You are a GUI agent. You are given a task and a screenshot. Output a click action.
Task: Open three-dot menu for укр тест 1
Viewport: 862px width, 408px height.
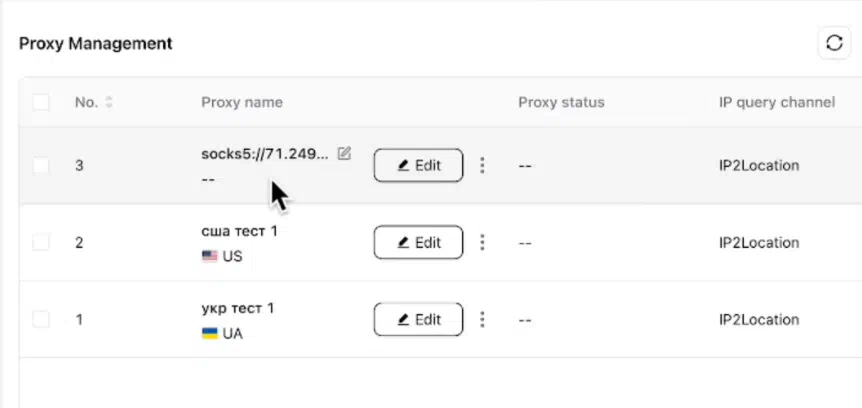tap(482, 319)
